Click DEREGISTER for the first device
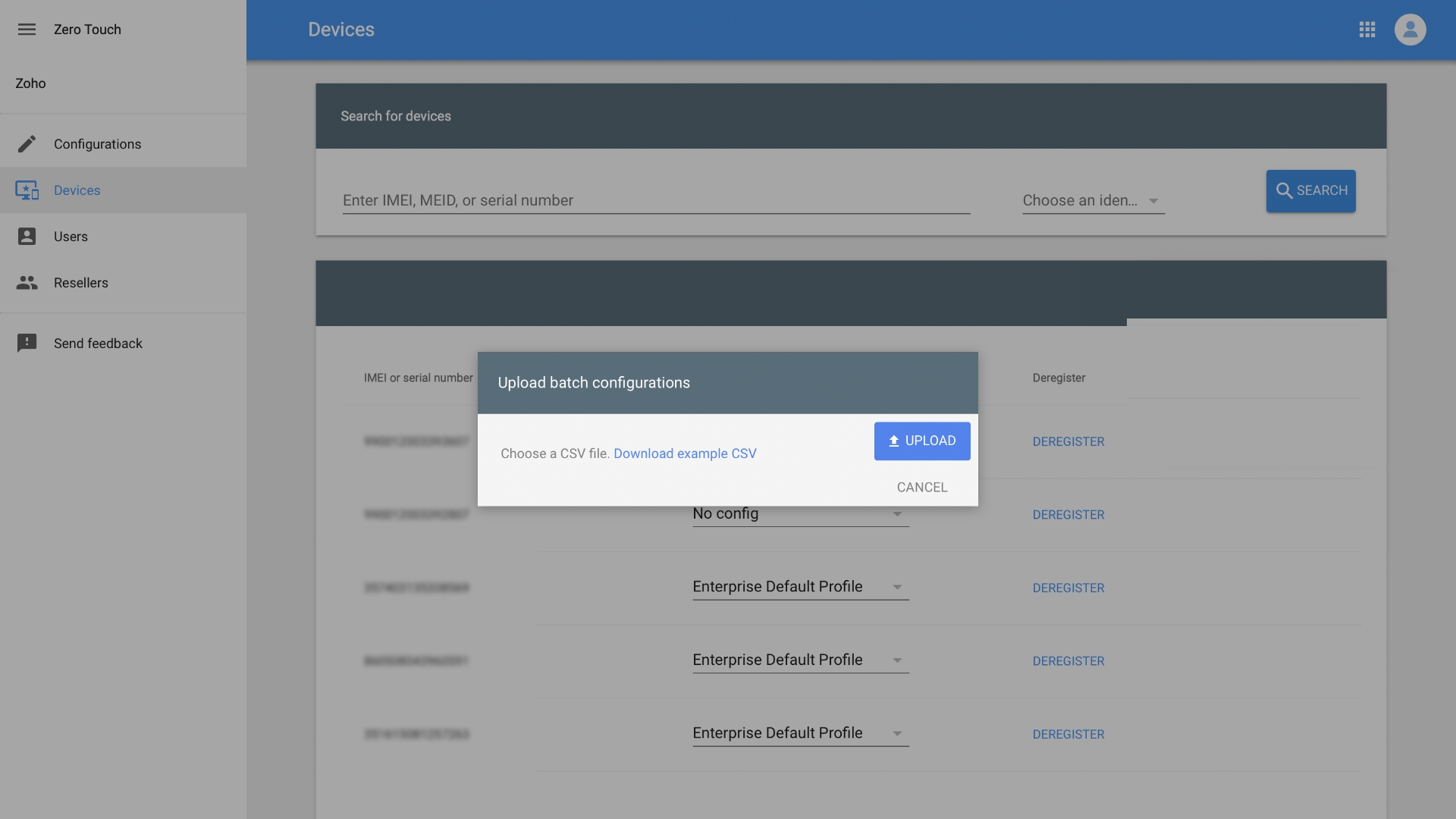The height and width of the screenshot is (819, 1456). tap(1068, 441)
